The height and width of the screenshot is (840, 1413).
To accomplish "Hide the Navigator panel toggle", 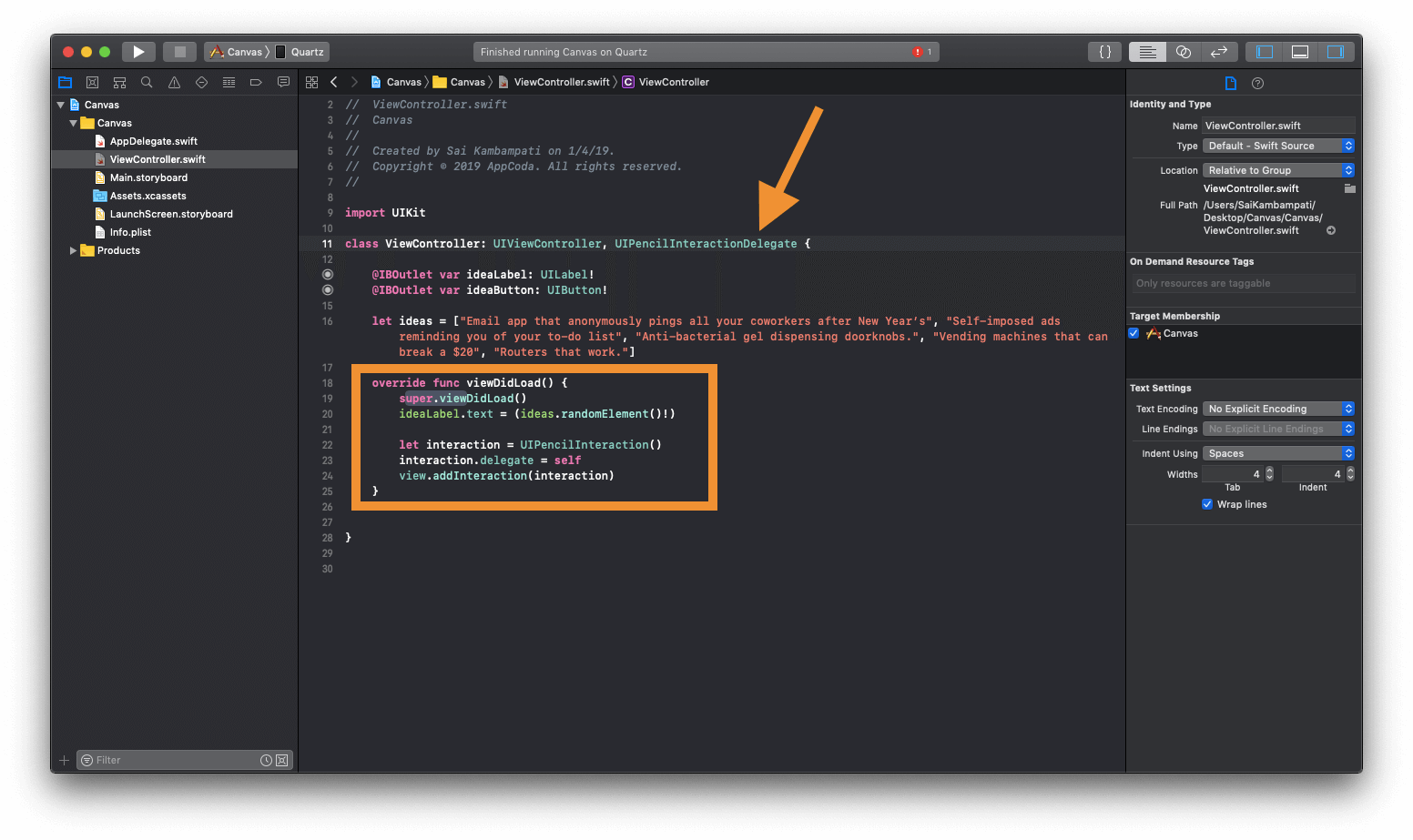I will point(1265,52).
